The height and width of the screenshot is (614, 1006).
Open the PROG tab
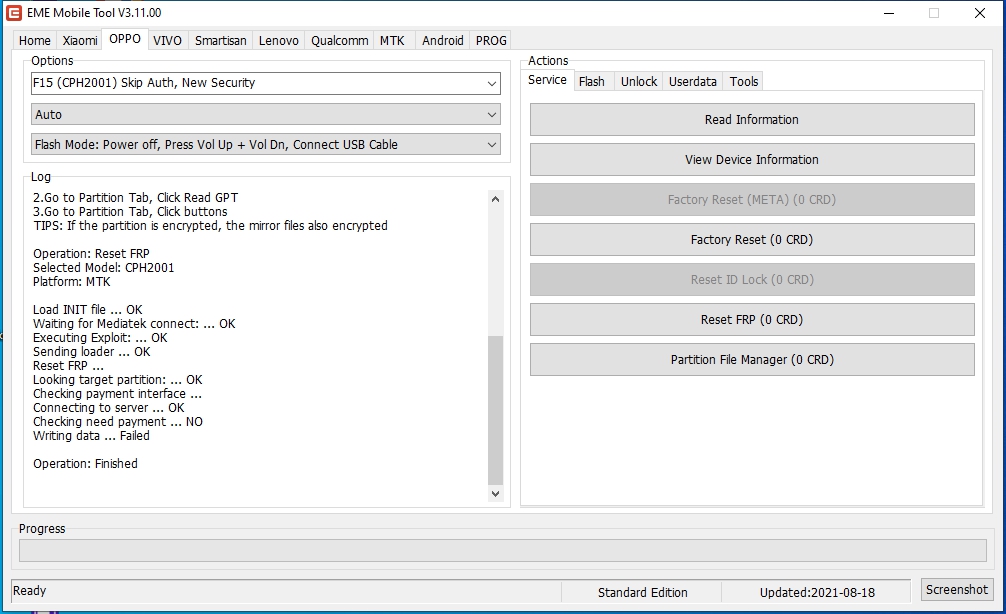pos(491,40)
